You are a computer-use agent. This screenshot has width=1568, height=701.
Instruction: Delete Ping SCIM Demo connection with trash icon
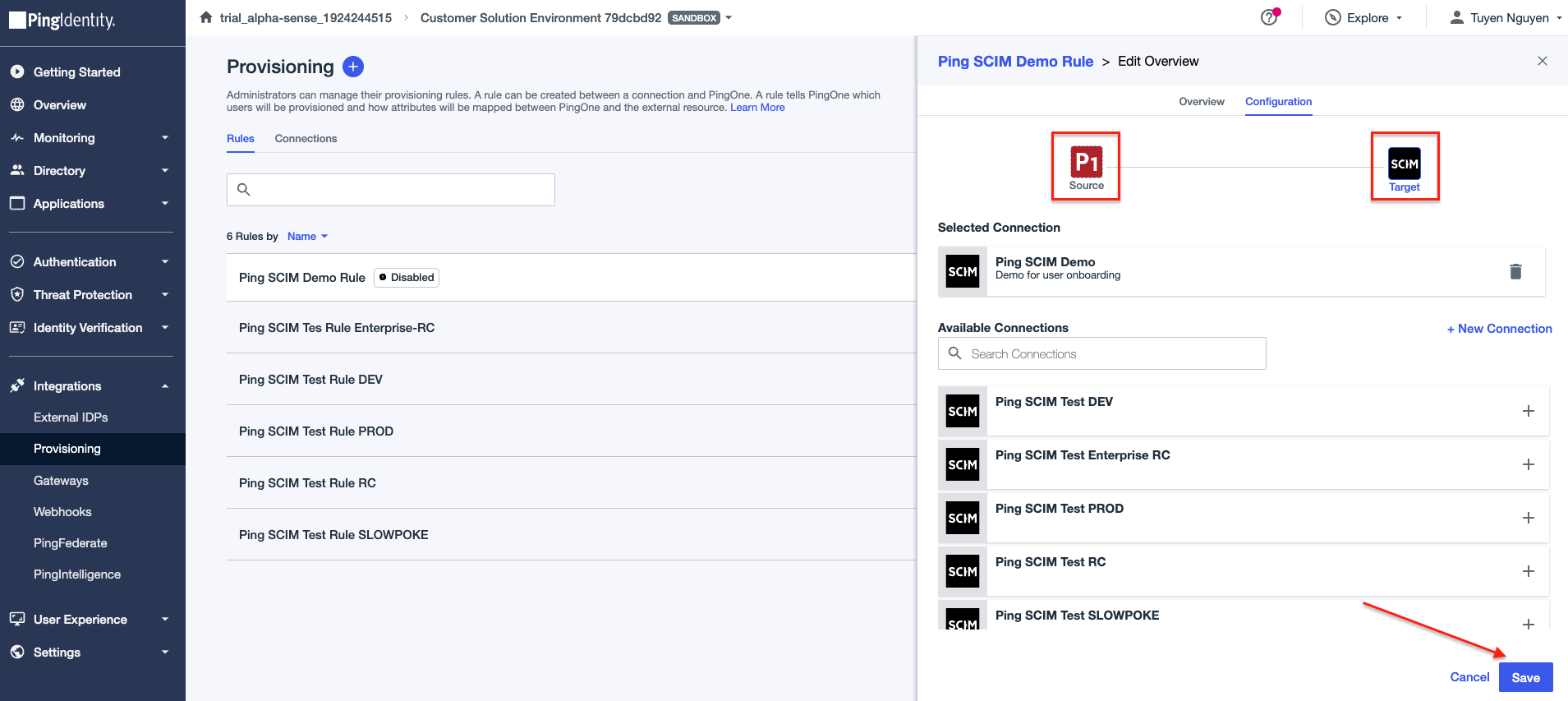[1515, 271]
